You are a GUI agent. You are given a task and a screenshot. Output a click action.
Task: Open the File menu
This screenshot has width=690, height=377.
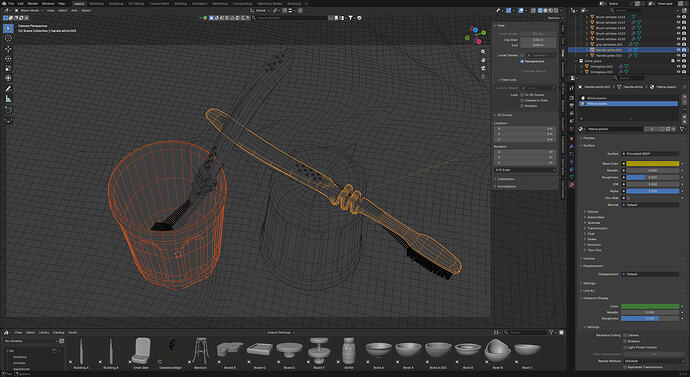click(11, 4)
